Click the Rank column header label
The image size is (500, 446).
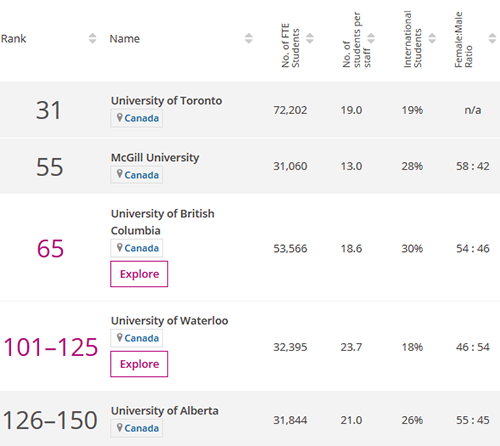pos(13,39)
